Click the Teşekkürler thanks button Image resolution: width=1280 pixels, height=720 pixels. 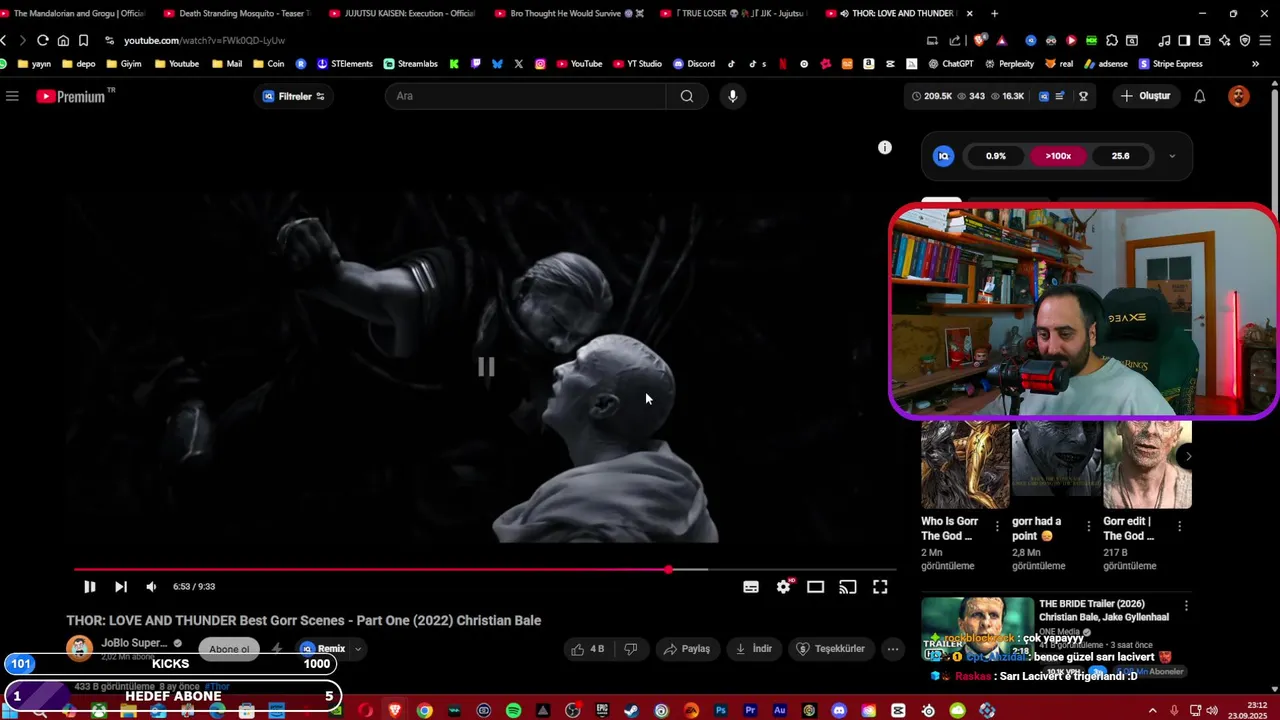tap(831, 649)
